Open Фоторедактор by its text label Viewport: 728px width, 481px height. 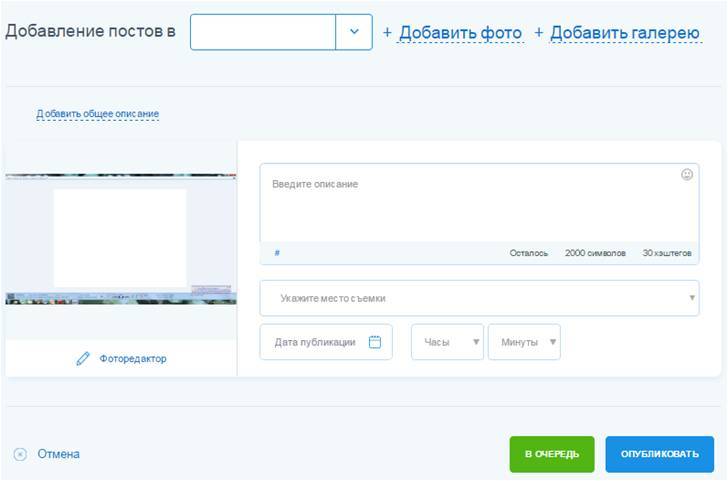[x=133, y=358]
